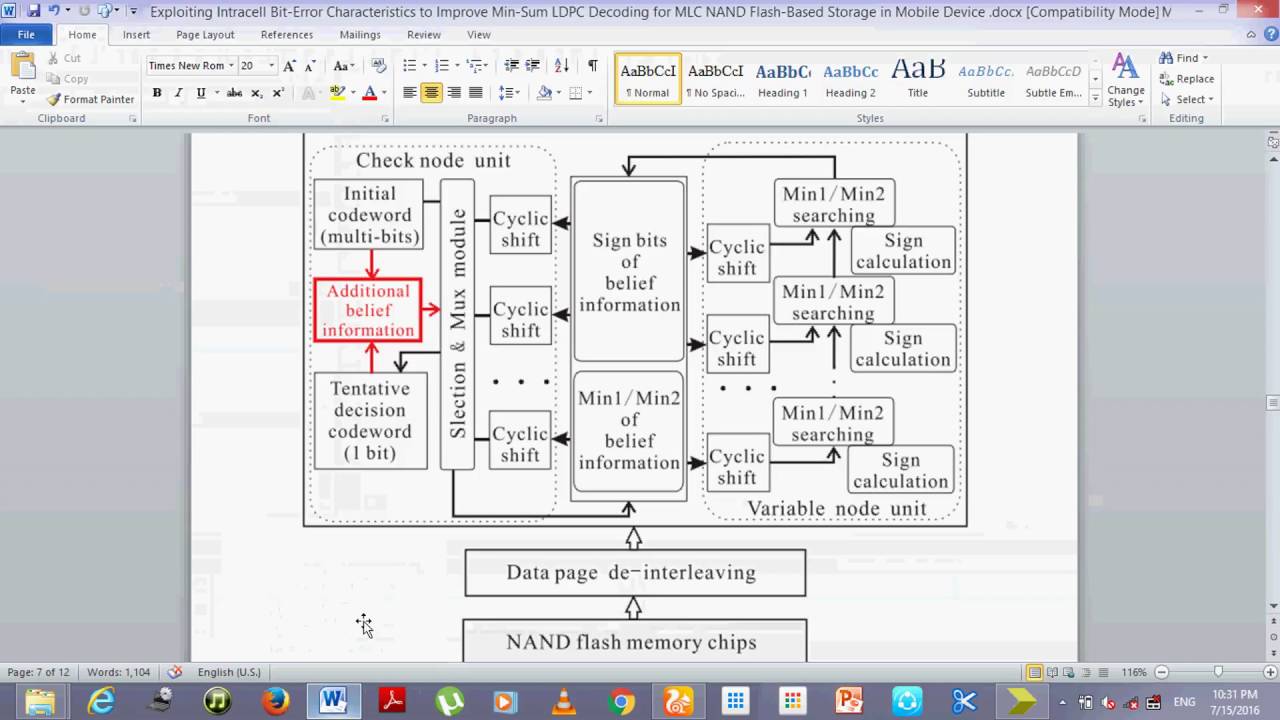Toggle underline formatting
Screen dimensions: 1280x720
(x=201, y=93)
